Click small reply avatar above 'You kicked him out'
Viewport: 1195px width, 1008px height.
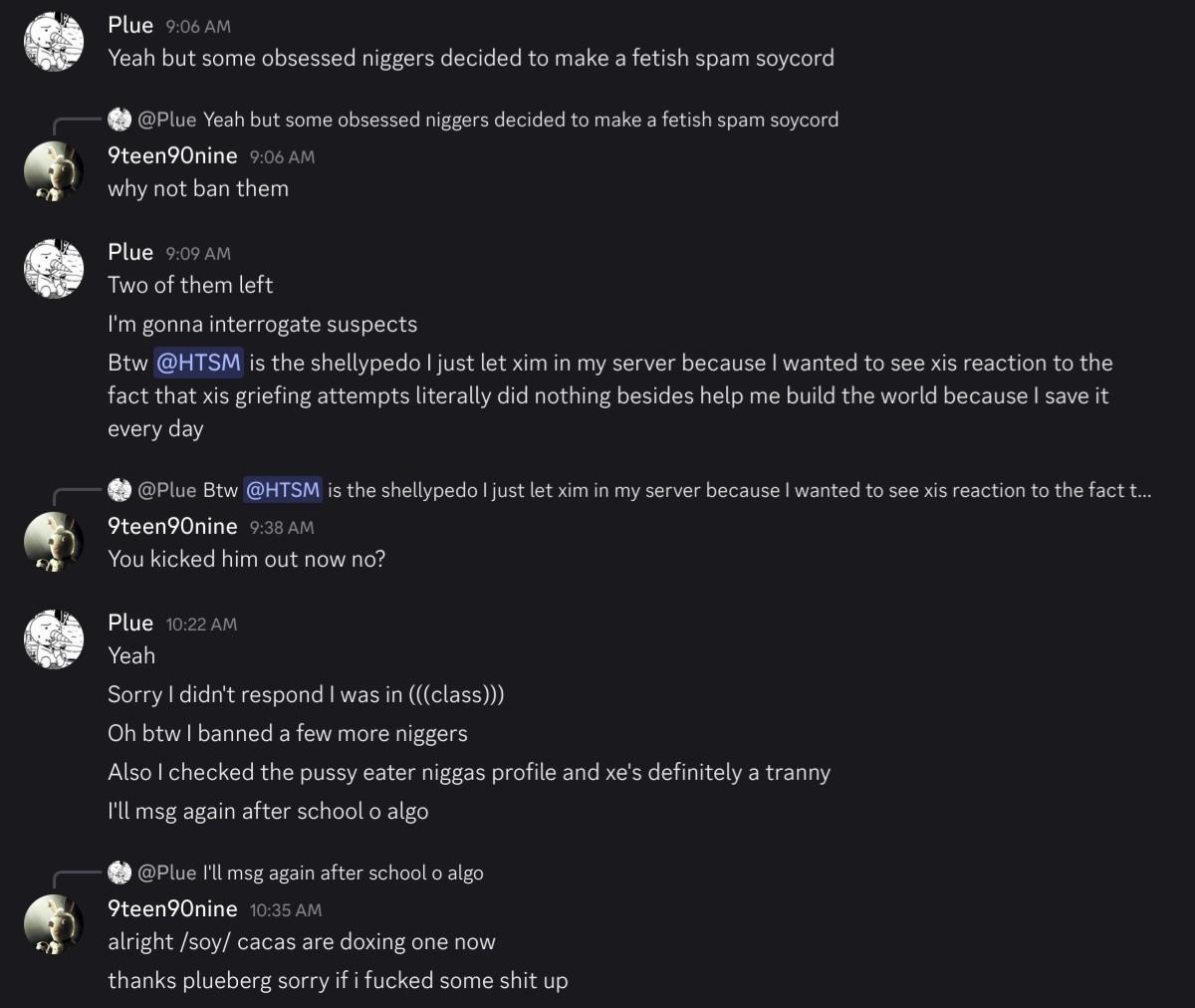[x=119, y=490]
